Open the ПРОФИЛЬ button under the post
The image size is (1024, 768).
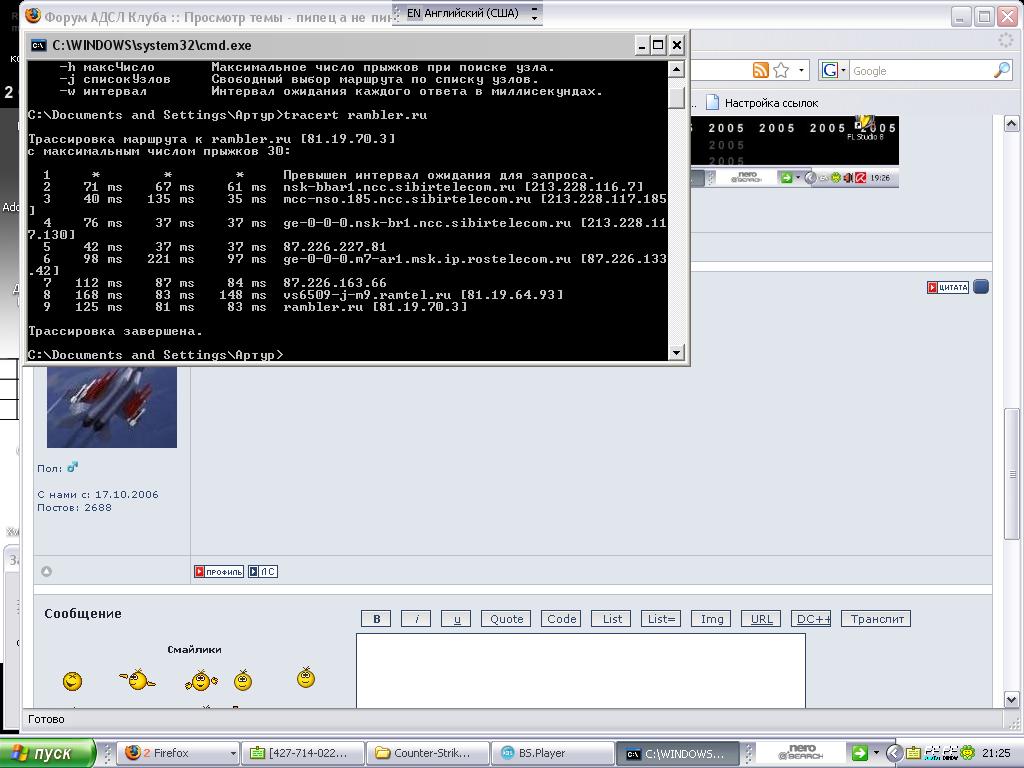pos(219,571)
